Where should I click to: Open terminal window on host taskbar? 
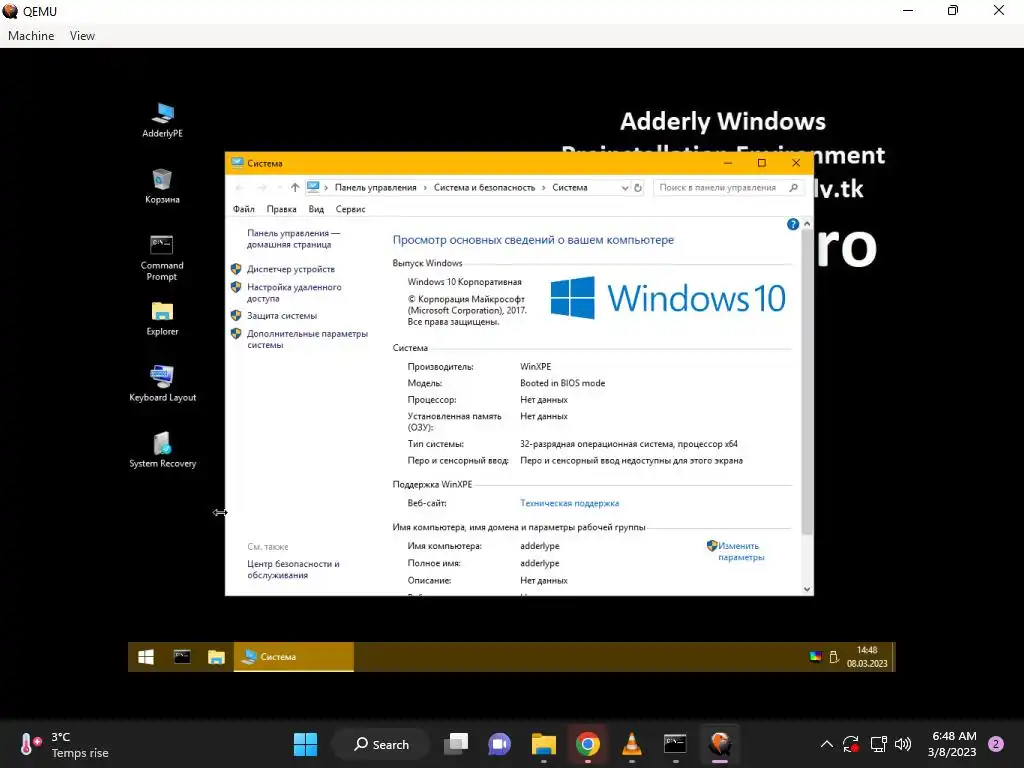675,744
